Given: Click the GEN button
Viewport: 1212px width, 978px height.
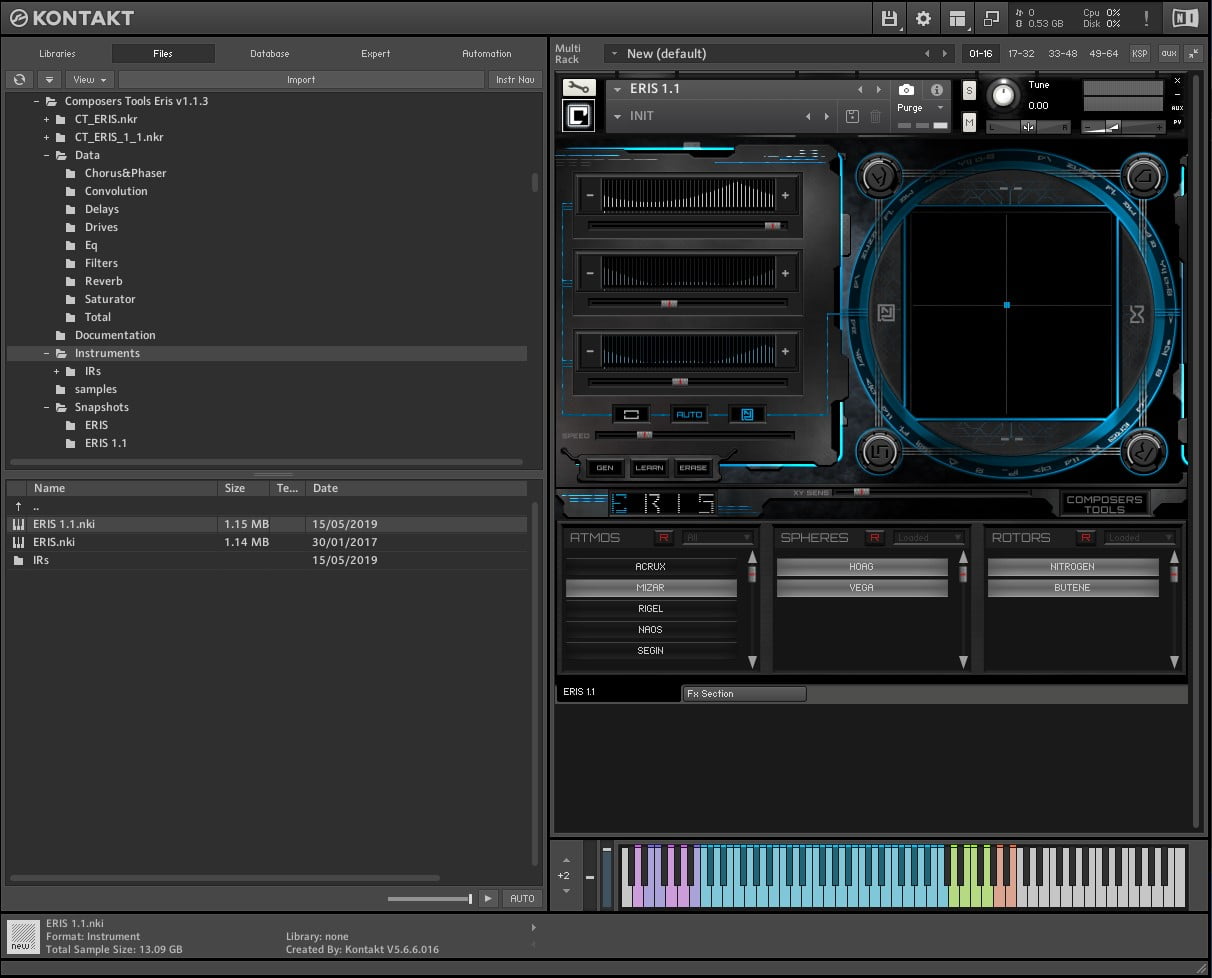Looking at the screenshot, I should 605,467.
